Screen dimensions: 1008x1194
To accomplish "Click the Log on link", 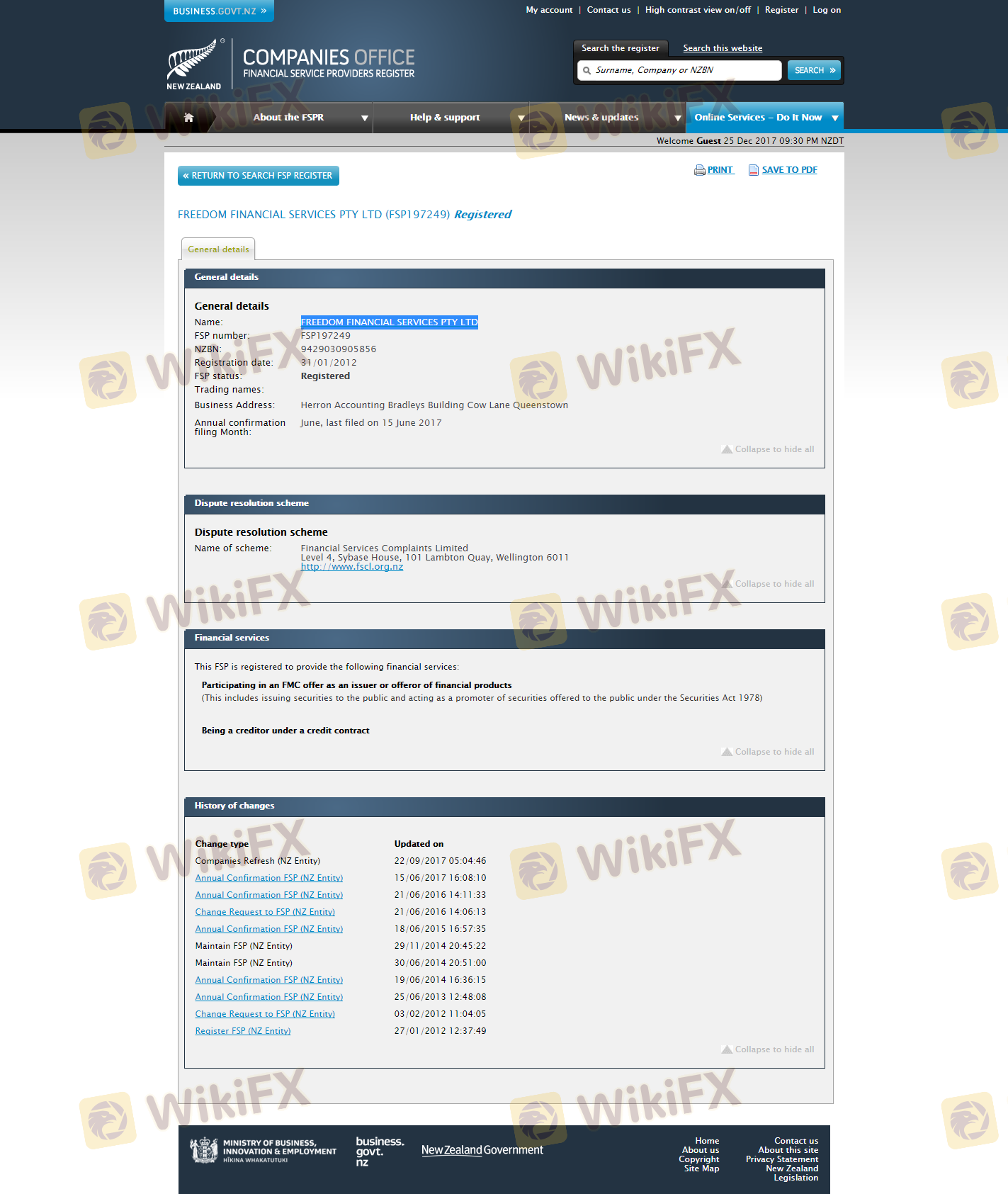I will coord(827,10).
